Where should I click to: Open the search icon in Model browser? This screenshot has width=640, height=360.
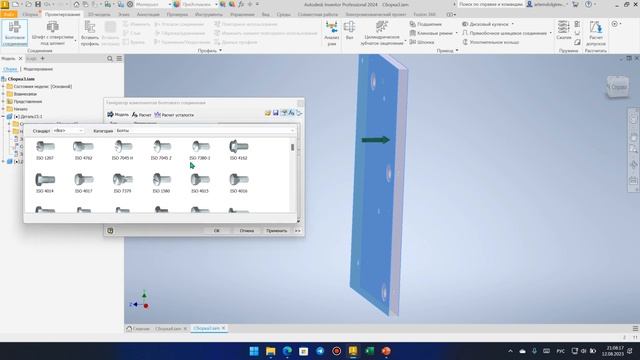click(110, 59)
